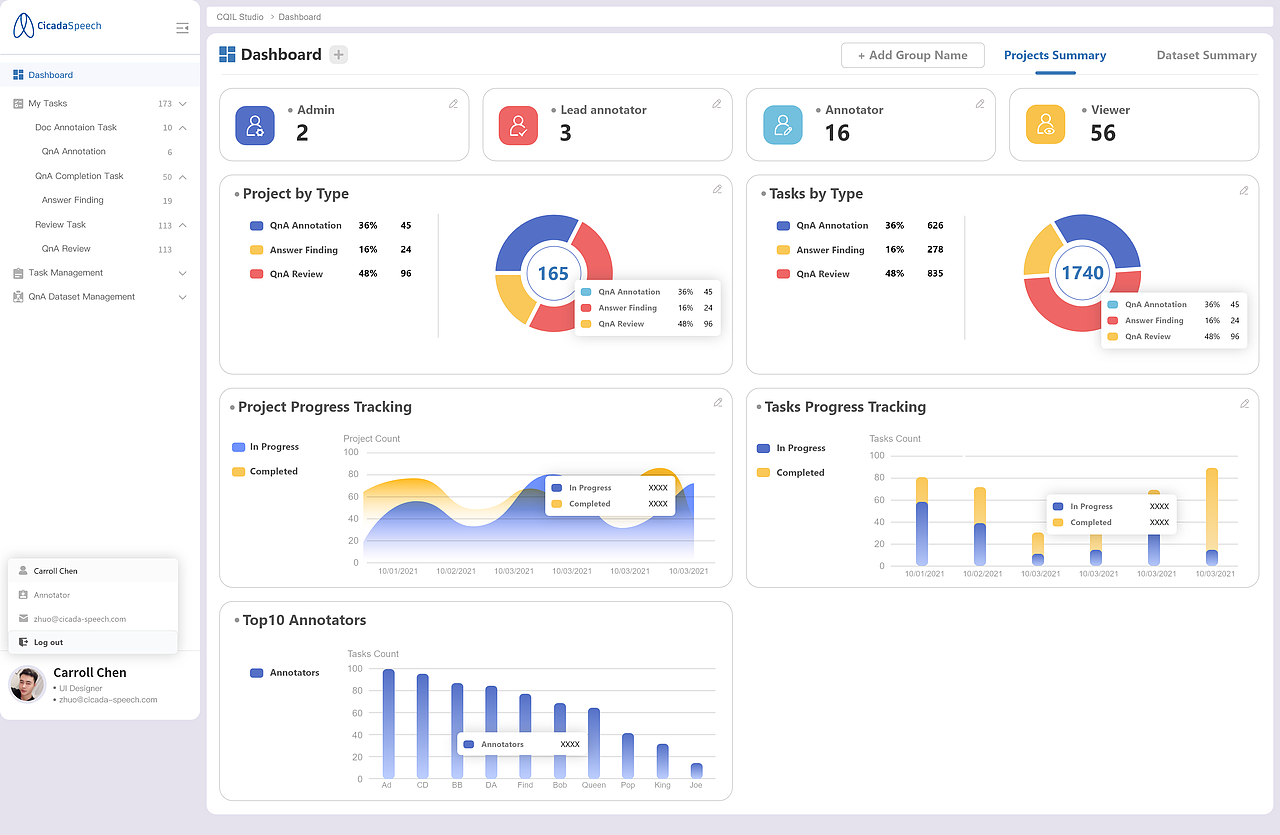Click the red Lead annotator icon
Viewport: 1280px width, 835px height.
518,125
